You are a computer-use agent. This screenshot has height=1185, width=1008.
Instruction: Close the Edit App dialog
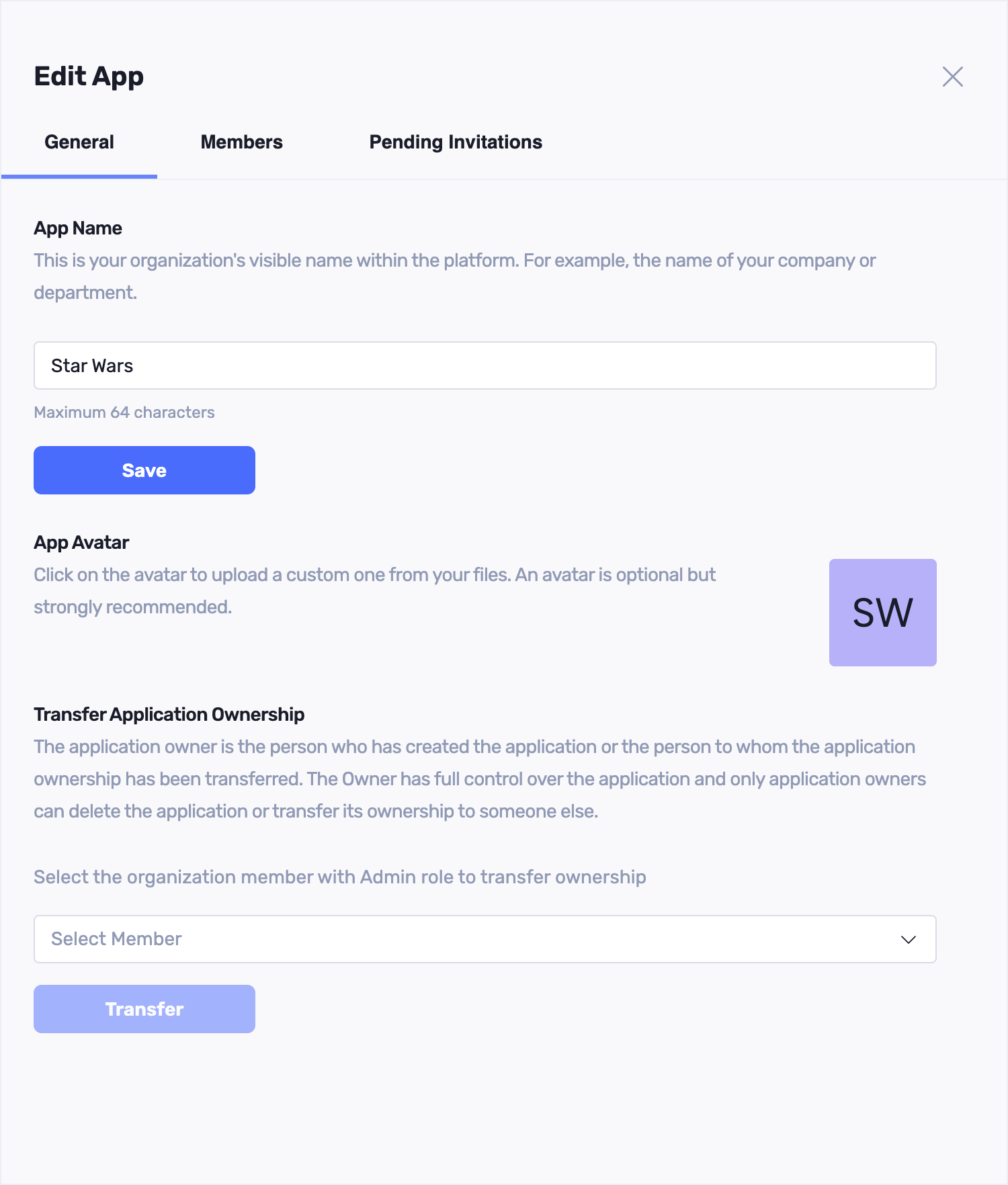coord(952,77)
